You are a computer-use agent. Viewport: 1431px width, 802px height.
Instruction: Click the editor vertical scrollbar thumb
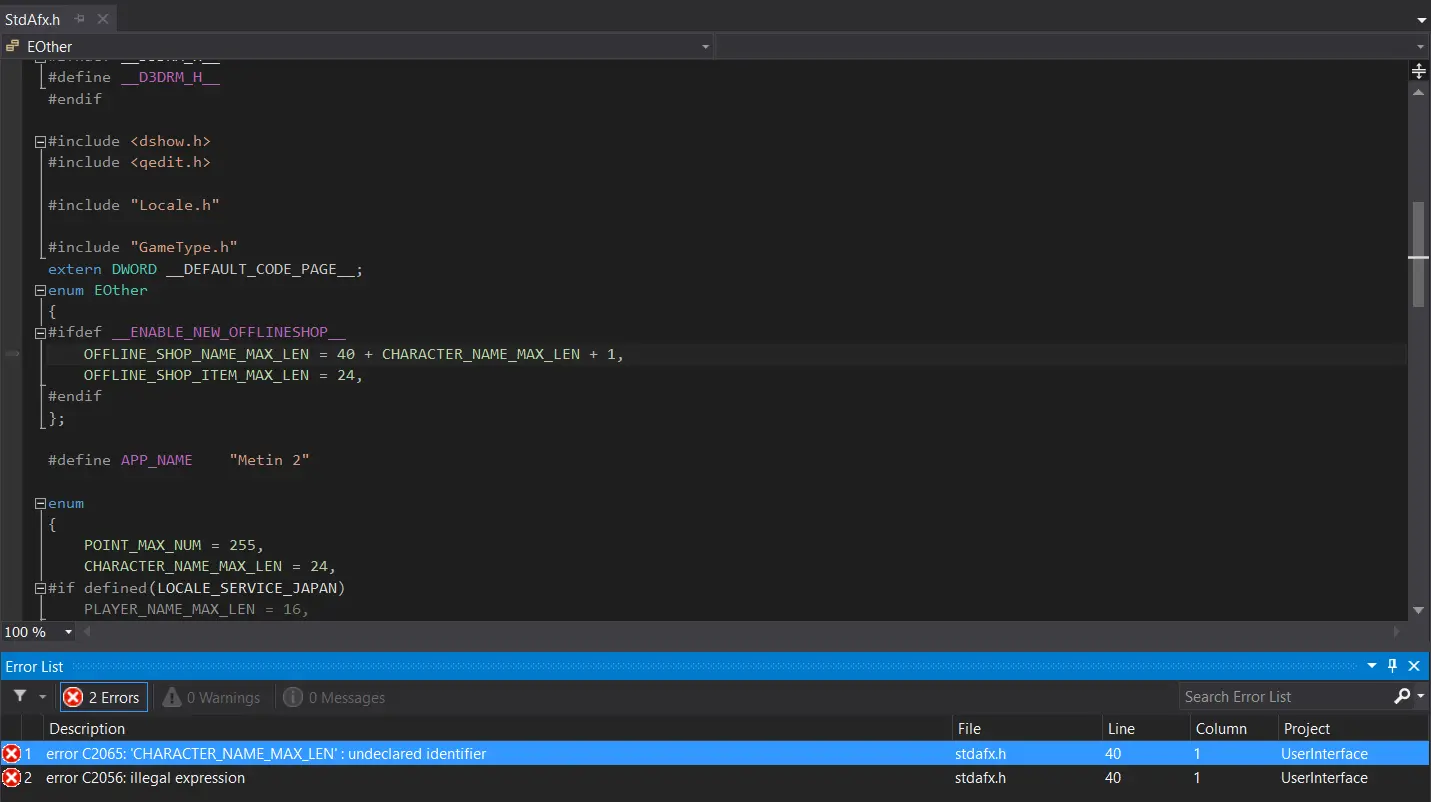point(1418,254)
